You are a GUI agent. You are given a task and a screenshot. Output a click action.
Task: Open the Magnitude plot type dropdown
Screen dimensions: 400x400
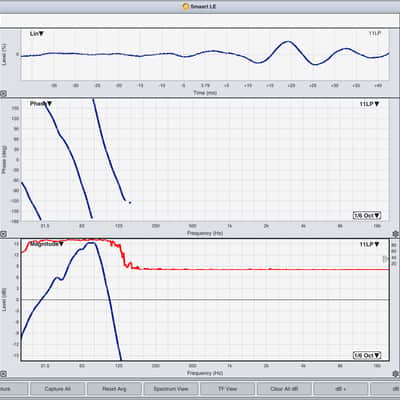[47, 244]
